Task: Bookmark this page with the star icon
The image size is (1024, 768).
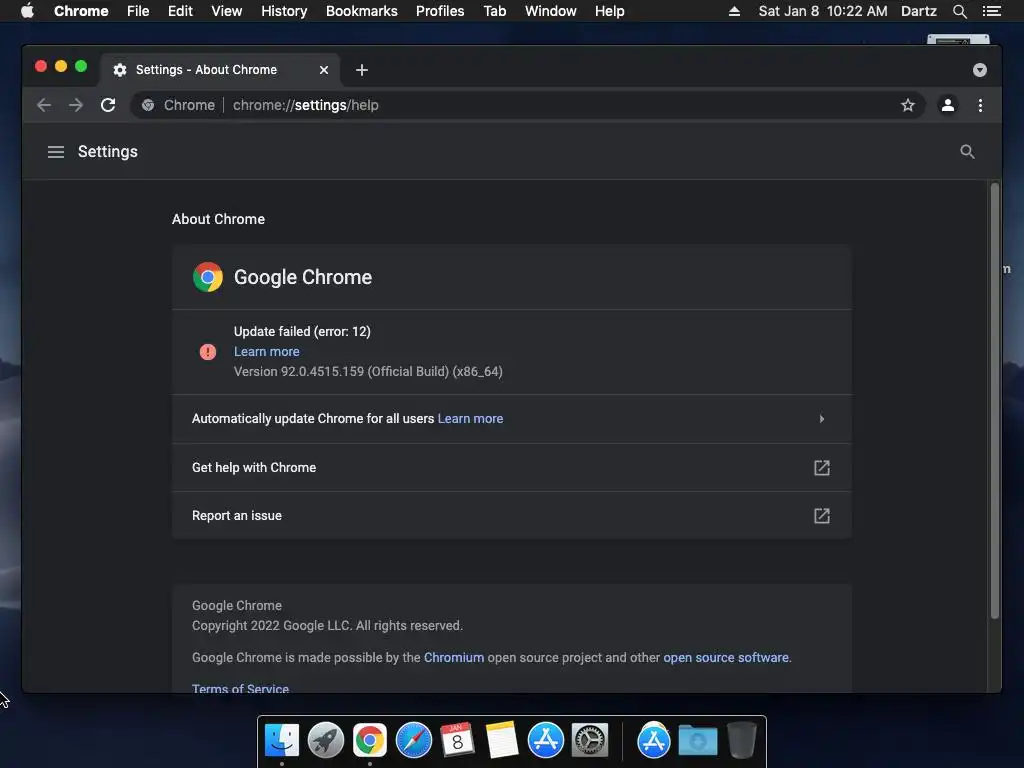Action: (907, 105)
